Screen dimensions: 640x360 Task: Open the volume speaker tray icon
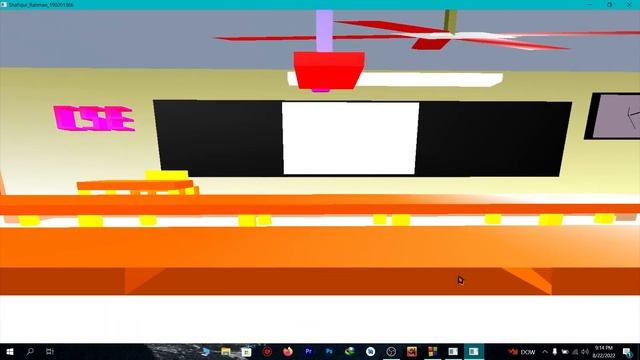(x=585, y=351)
